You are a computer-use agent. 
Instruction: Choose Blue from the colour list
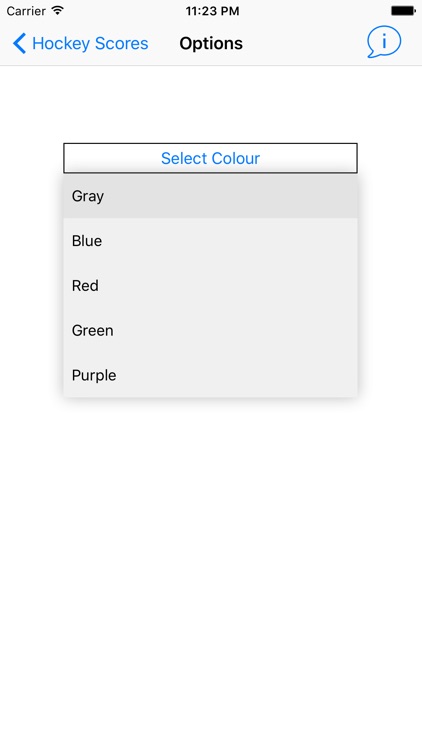211,241
